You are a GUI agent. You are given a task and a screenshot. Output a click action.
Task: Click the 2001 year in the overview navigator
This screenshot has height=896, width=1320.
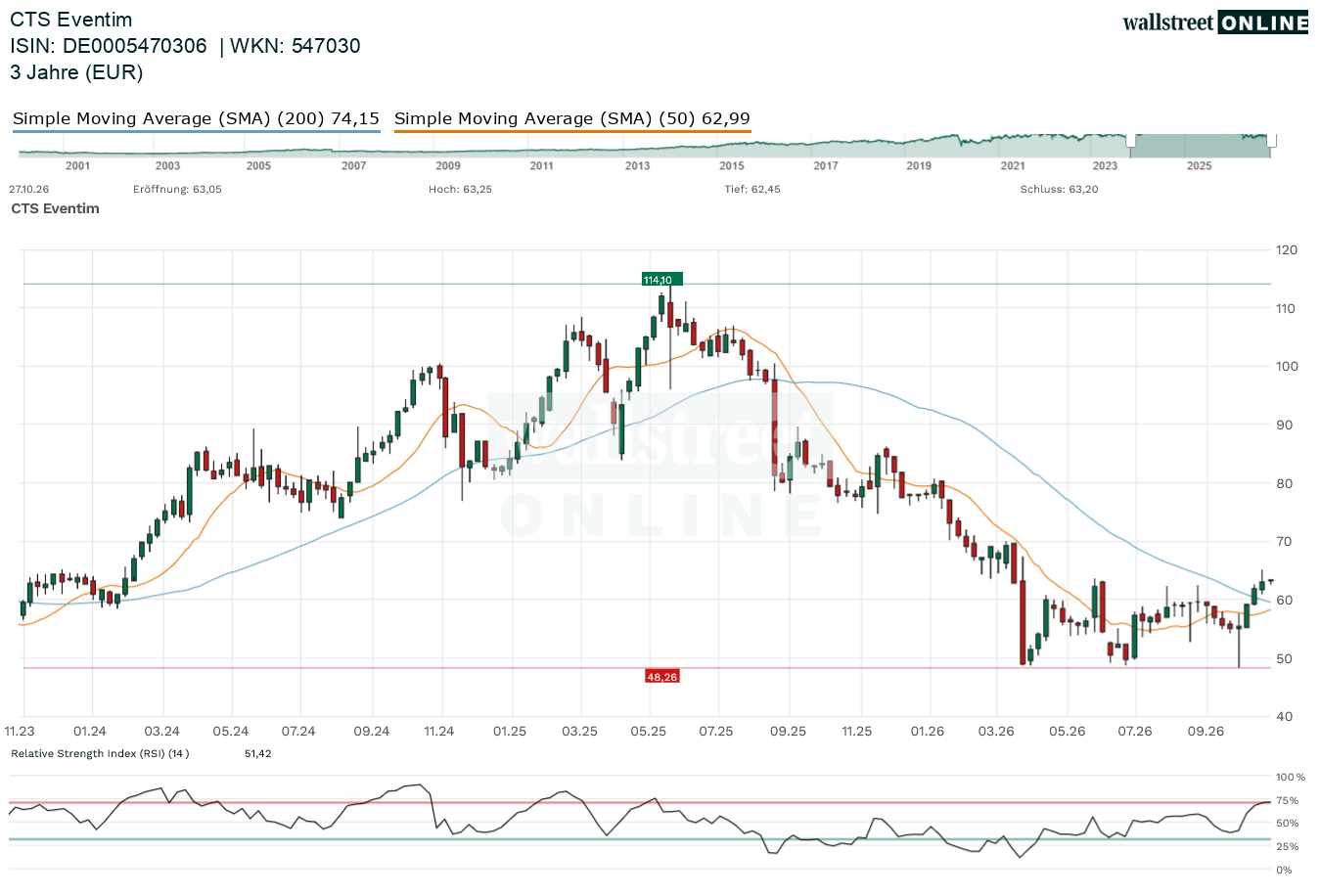coord(77,166)
